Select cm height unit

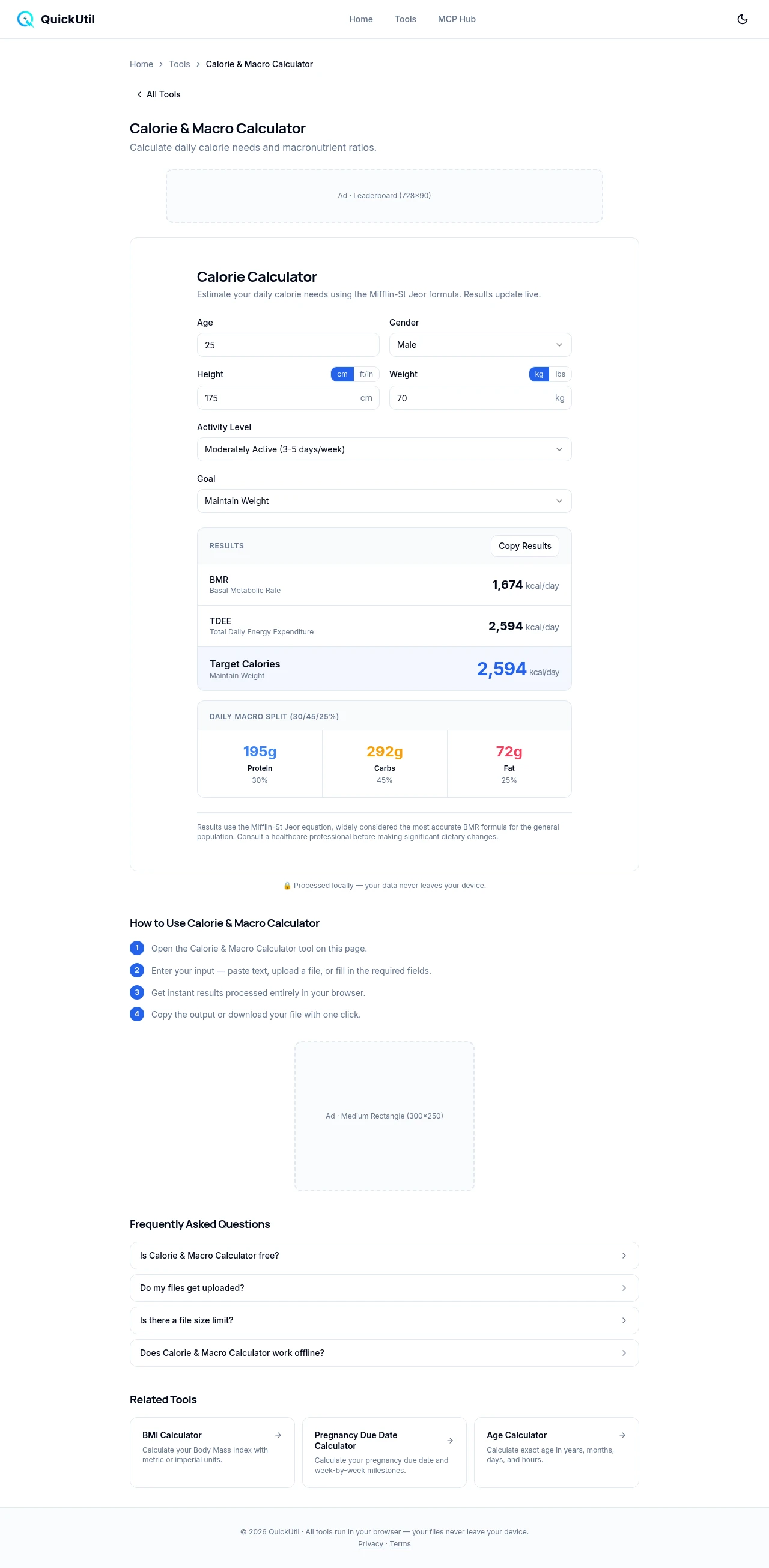342,374
